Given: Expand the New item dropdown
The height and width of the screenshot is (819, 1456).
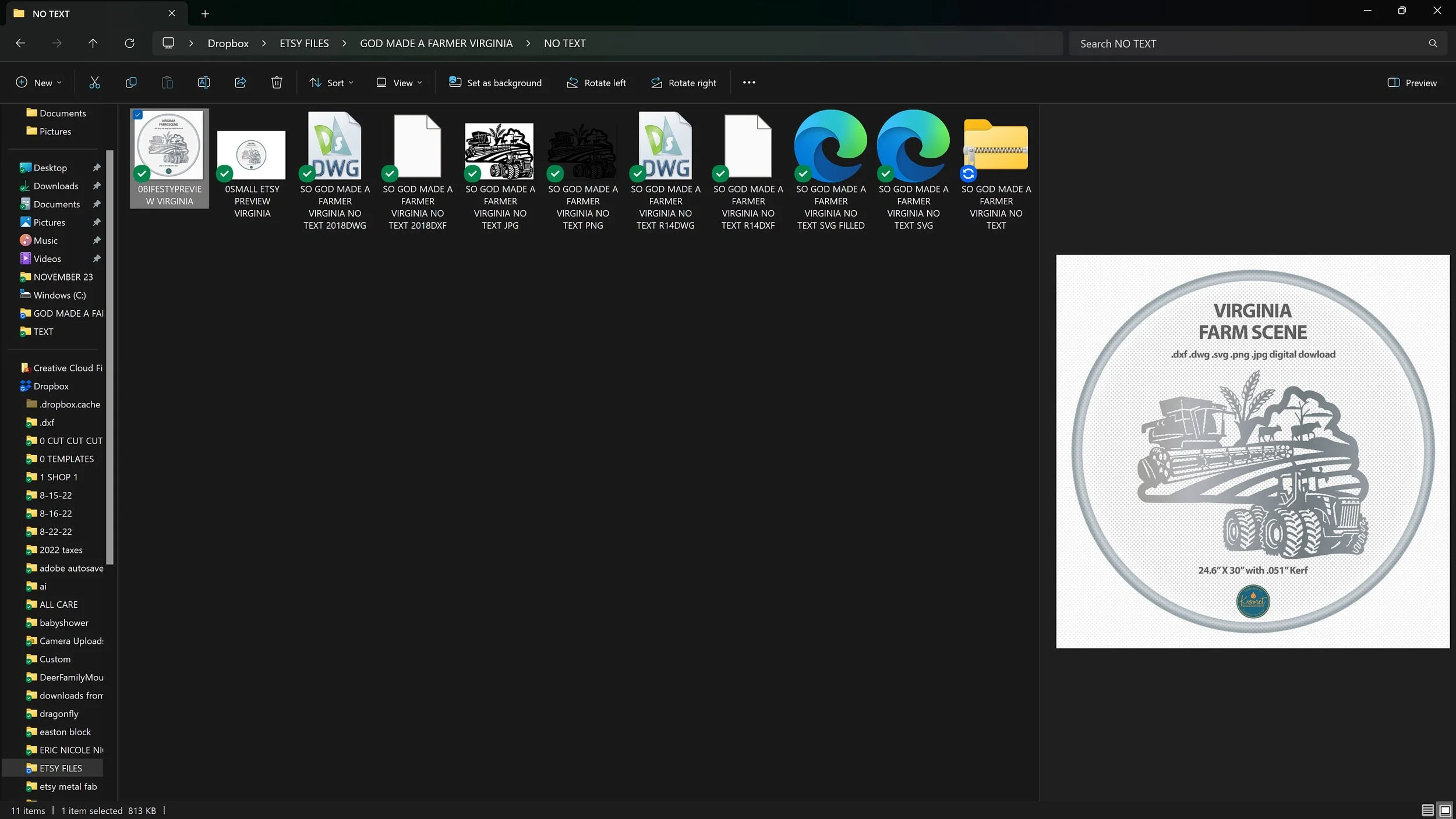Looking at the screenshot, I should point(38,83).
